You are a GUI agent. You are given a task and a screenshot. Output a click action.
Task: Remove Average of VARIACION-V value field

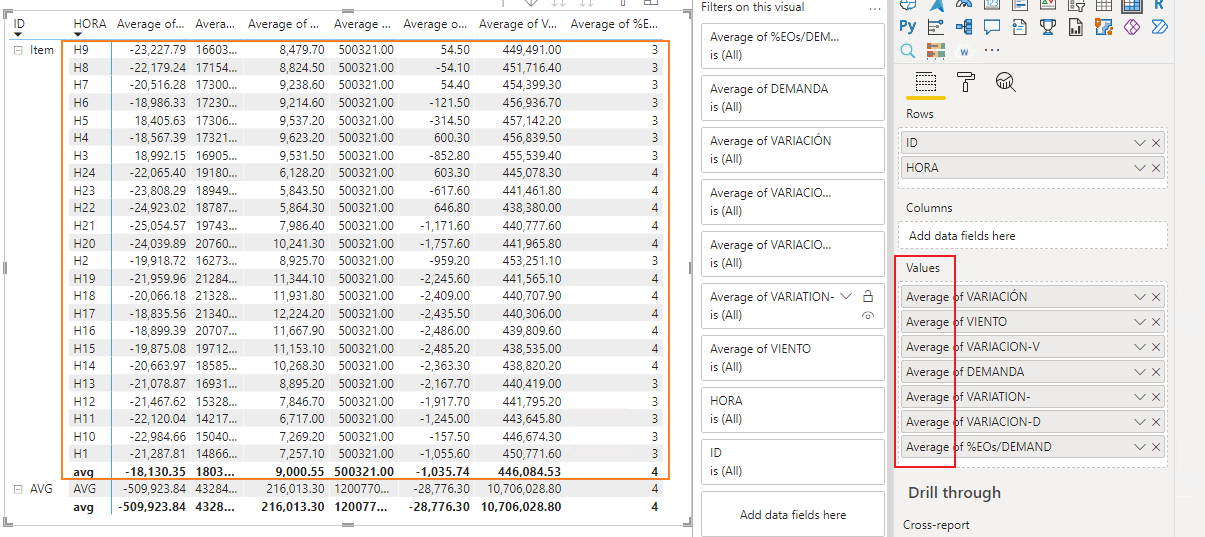(1156, 347)
